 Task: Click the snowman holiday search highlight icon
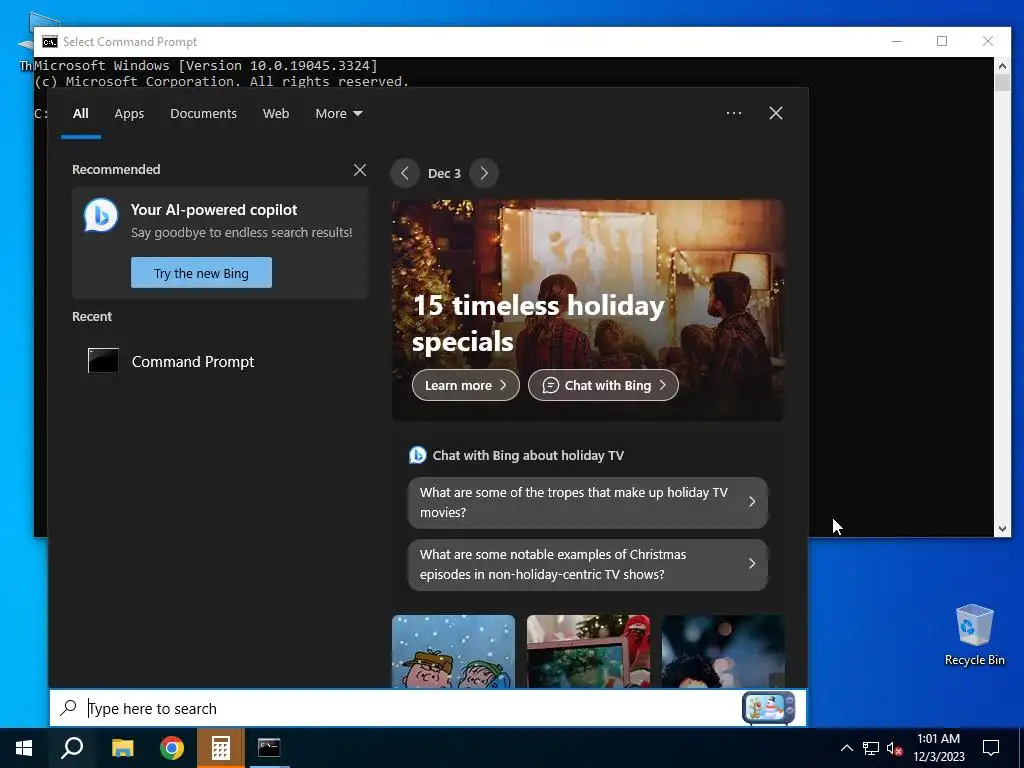point(769,708)
